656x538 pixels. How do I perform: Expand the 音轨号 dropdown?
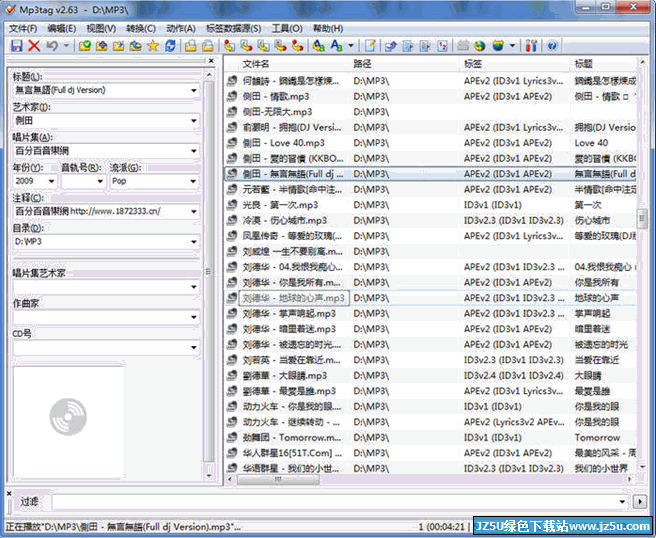tap(100, 181)
